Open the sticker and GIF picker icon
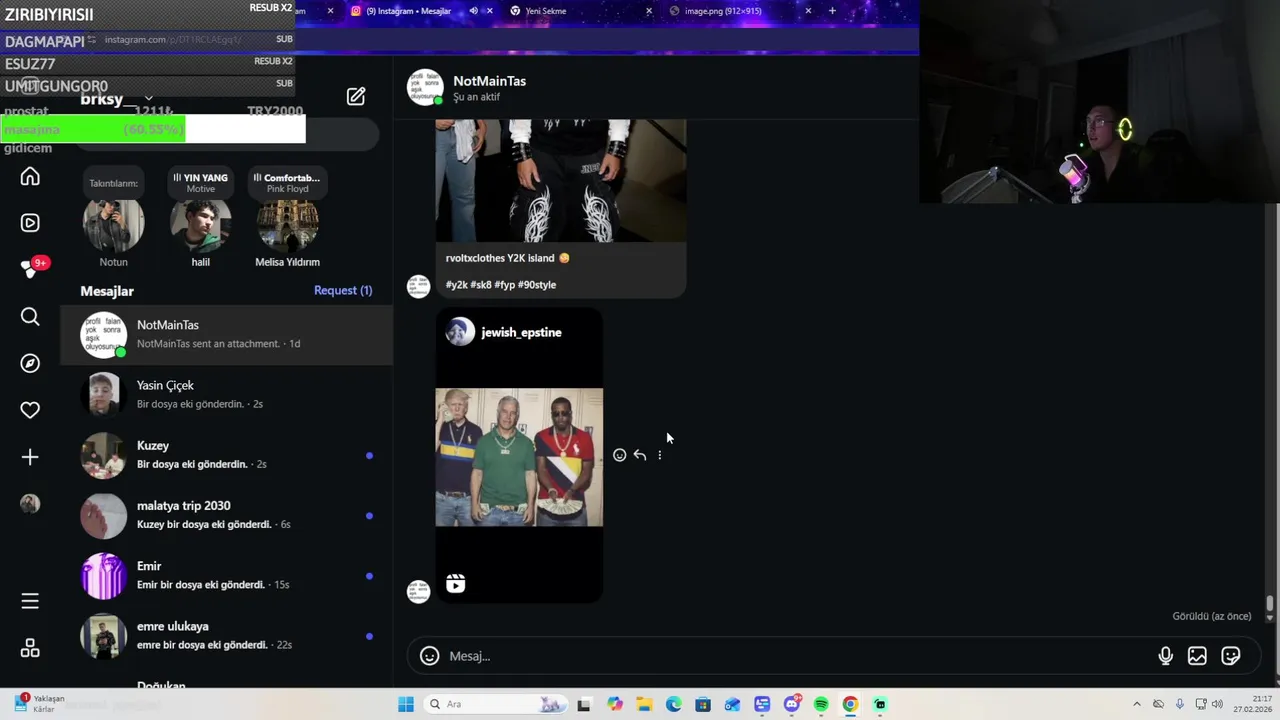The height and width of the screenshot is (720, 1280). pos(1231,656)
